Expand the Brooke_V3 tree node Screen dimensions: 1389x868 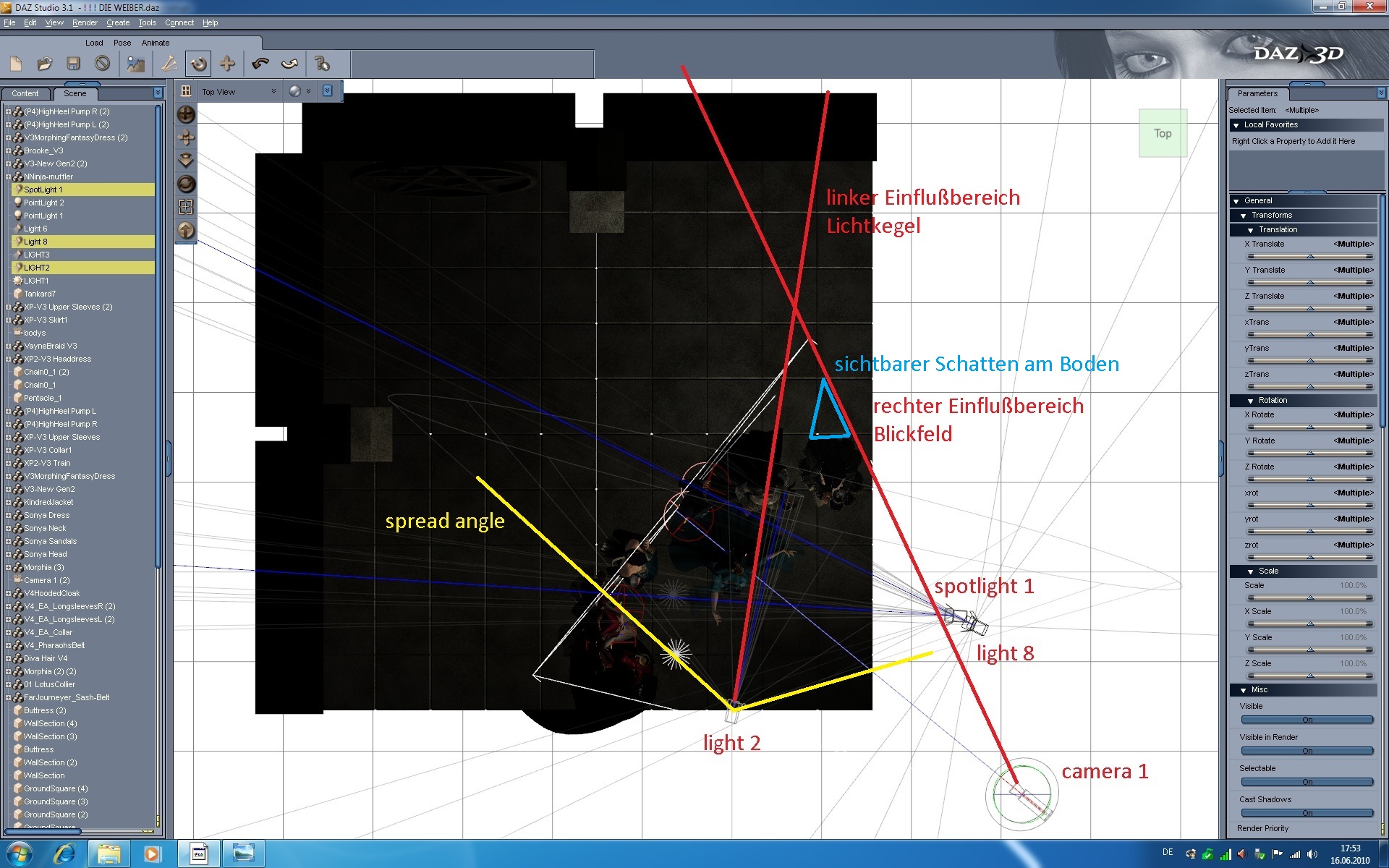click(x=8, y=151)
